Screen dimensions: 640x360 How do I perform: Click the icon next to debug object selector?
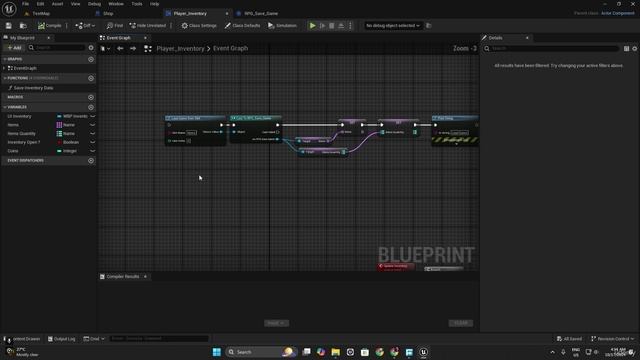429,26
